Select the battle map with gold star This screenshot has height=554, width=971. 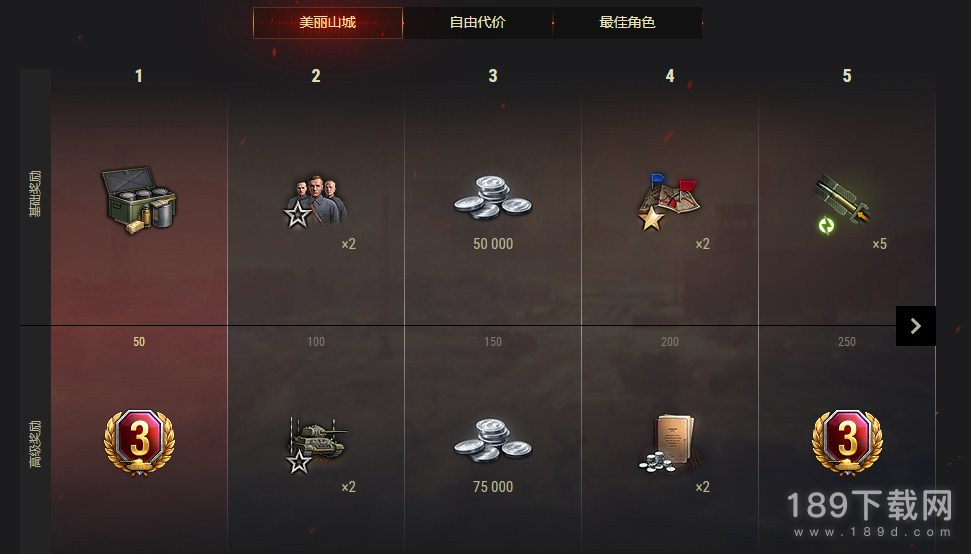tap(669, 201)
